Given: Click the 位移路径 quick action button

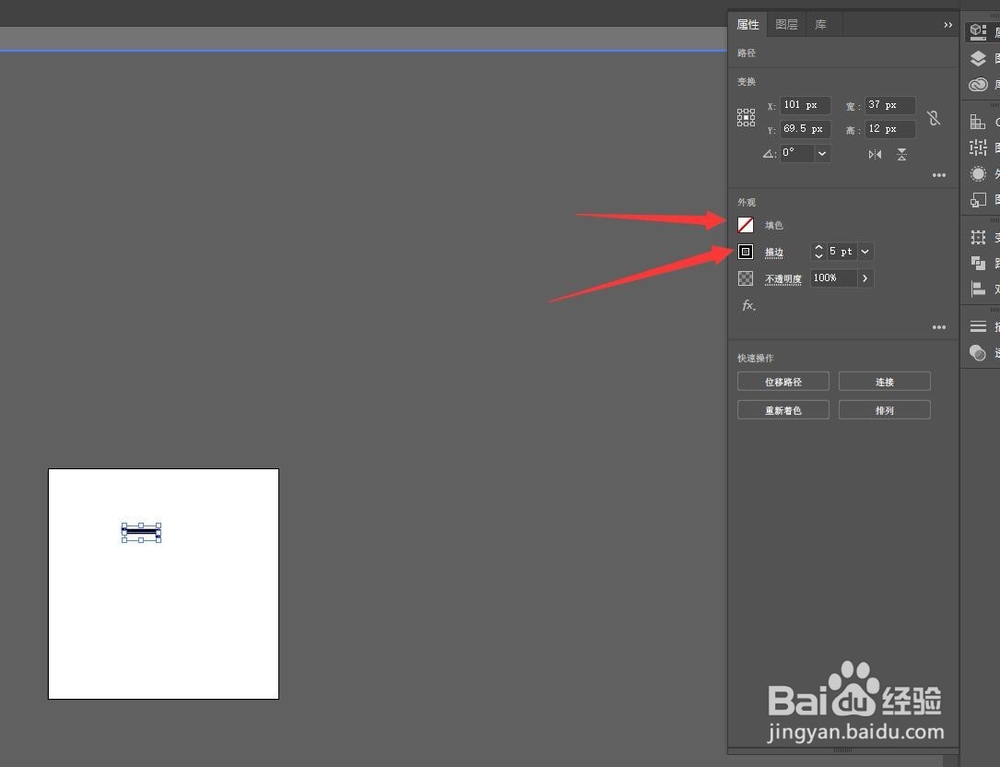Looking at the screenshot, I should [x=783, y=381].
